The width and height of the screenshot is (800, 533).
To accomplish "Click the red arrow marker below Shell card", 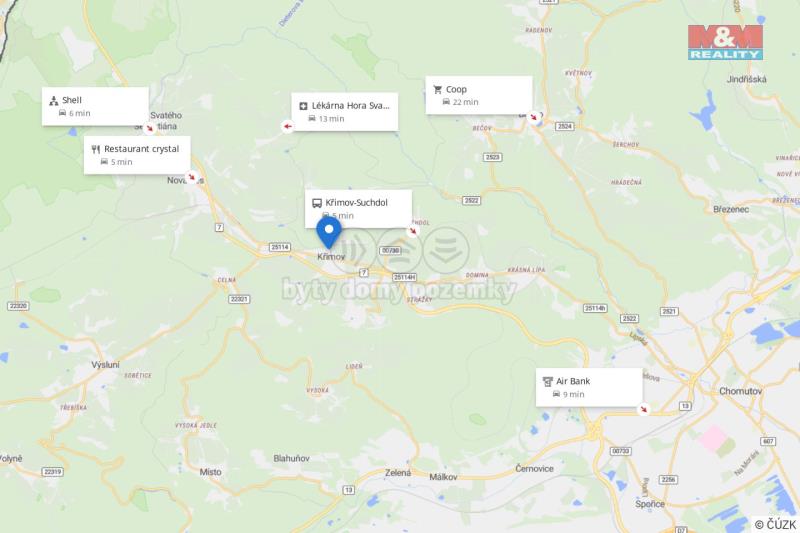I will tap(149, 128).
